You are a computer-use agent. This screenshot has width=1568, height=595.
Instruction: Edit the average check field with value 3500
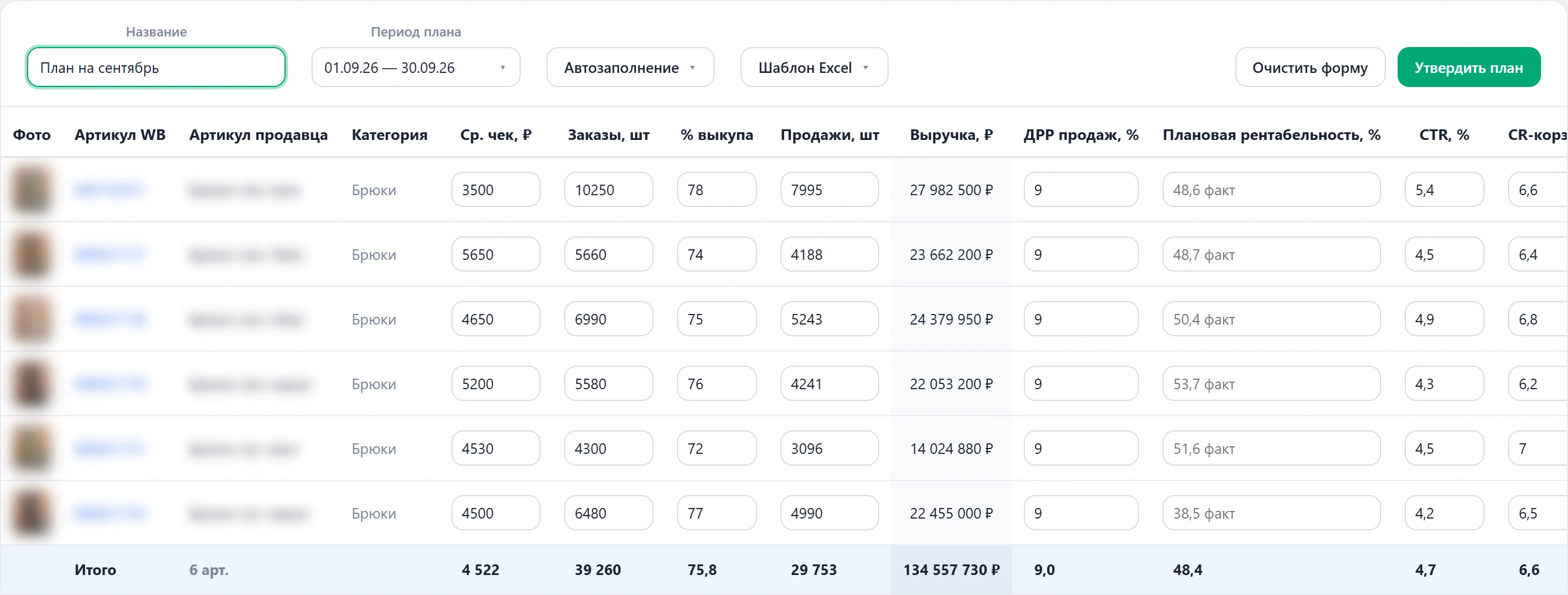point(495,190)
